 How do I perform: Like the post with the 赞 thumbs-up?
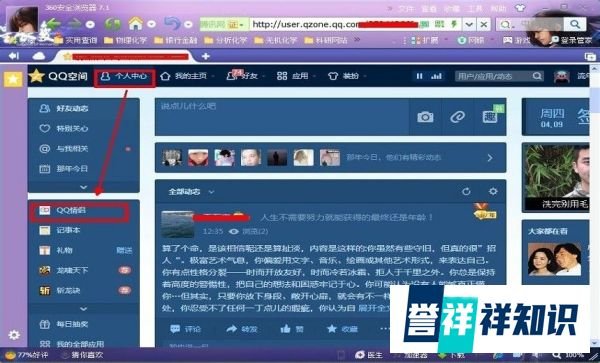click(x=292, y=329)
